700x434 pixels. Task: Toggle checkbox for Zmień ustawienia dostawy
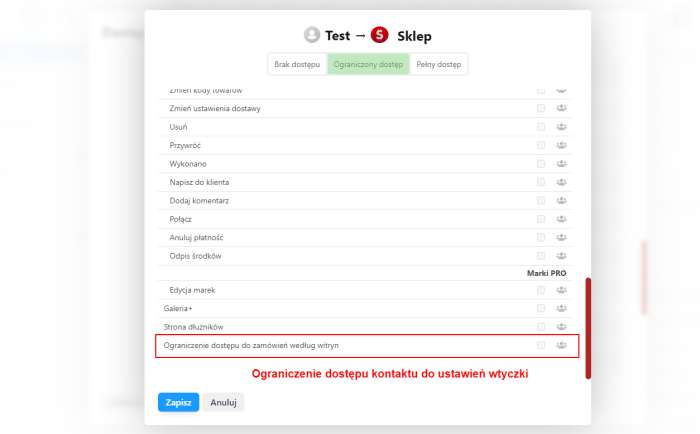coord(541,108)
